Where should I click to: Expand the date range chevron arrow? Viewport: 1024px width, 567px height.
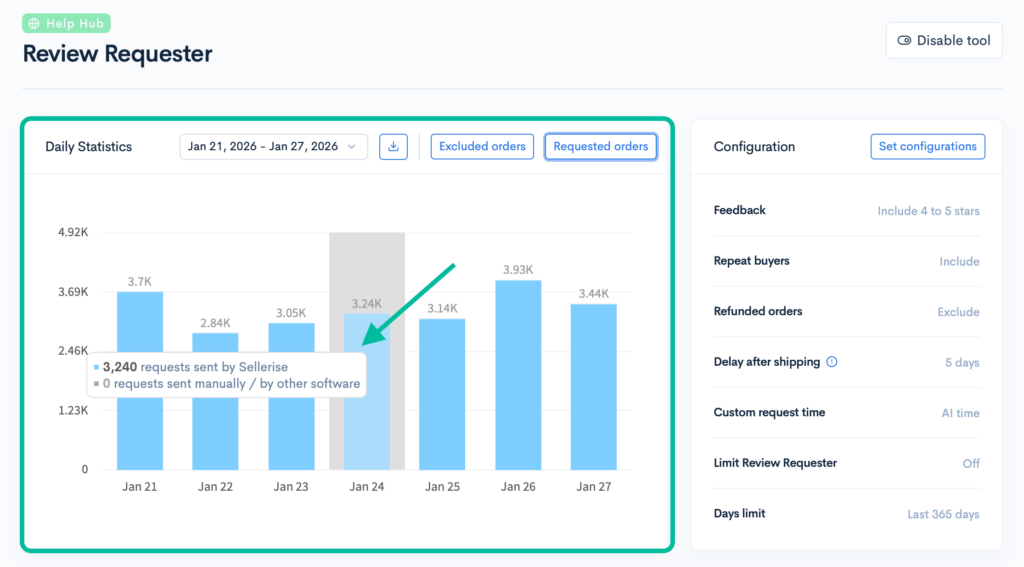tap(352, 147)
